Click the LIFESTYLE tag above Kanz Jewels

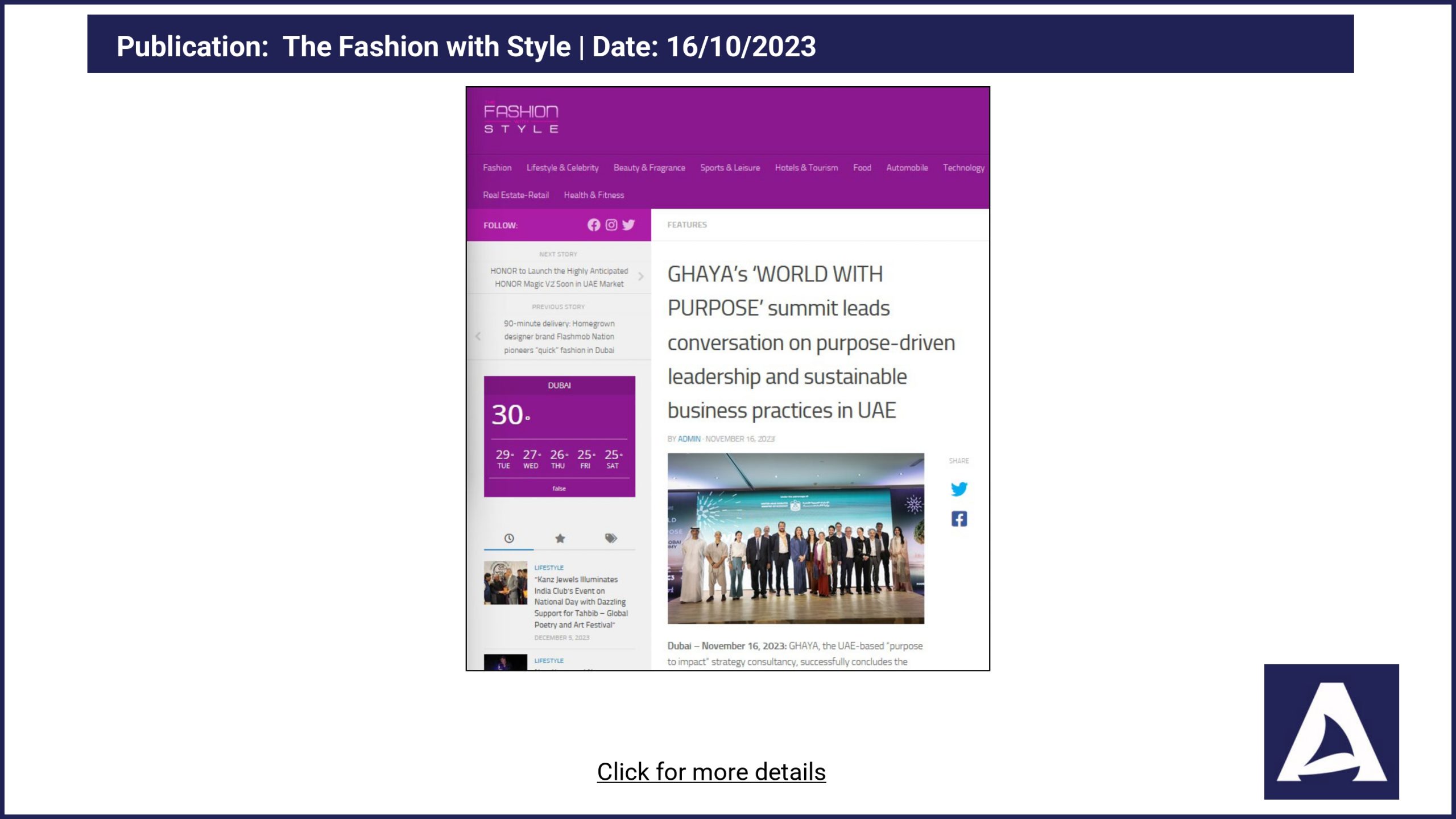tap(549, 568)
